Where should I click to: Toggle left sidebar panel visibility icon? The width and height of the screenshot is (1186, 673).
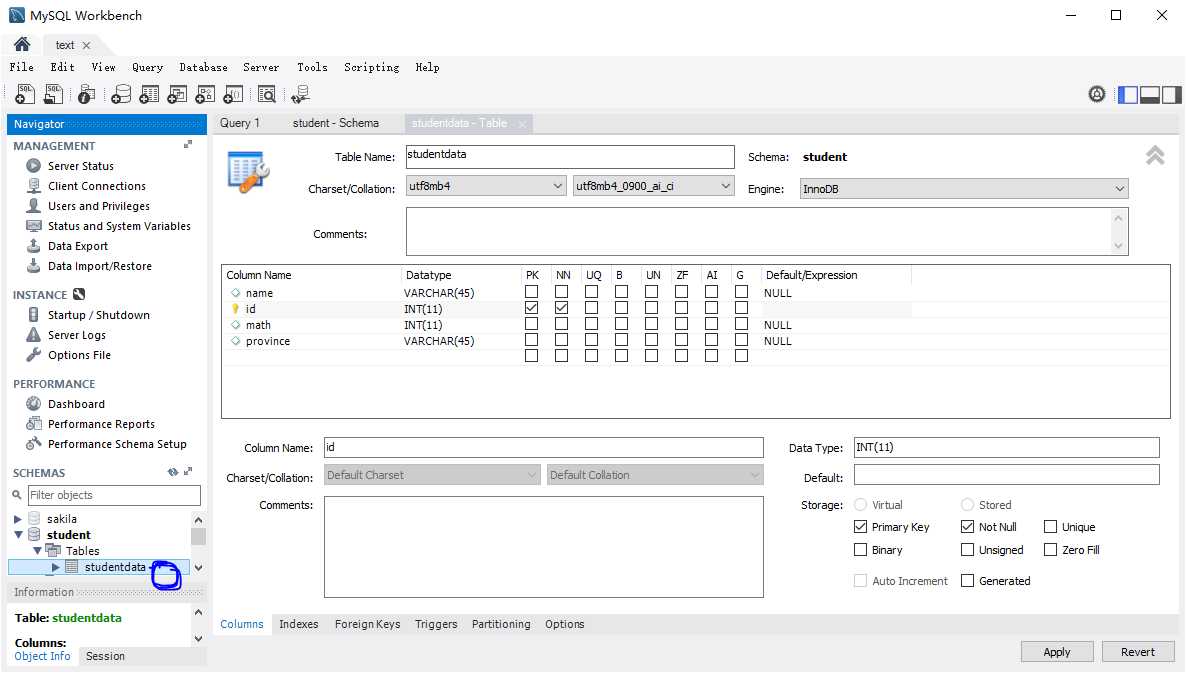pyautogui.click(x=1128, y=95)
